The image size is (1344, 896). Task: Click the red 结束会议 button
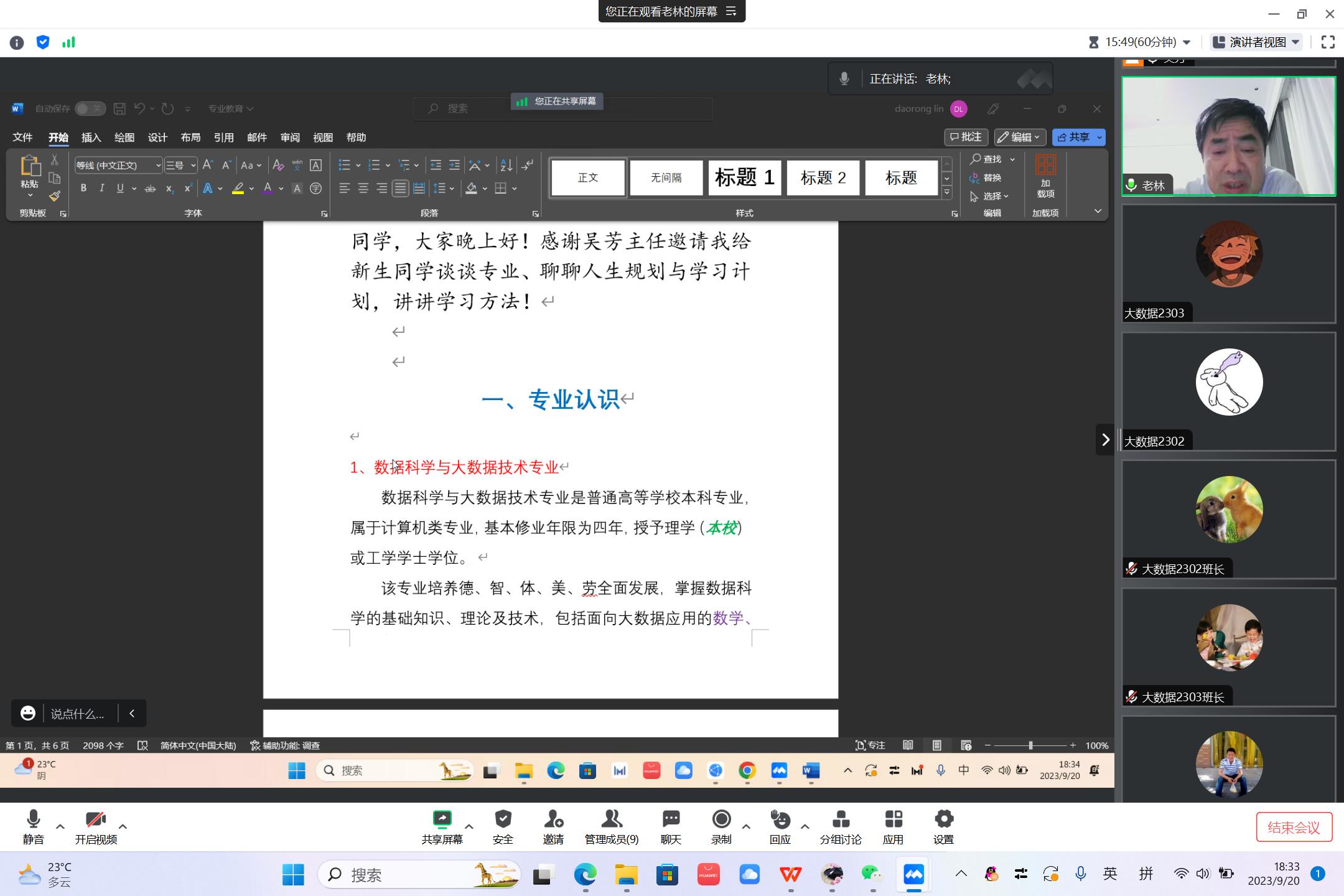pyautogui.click(x=1294, y=828)
